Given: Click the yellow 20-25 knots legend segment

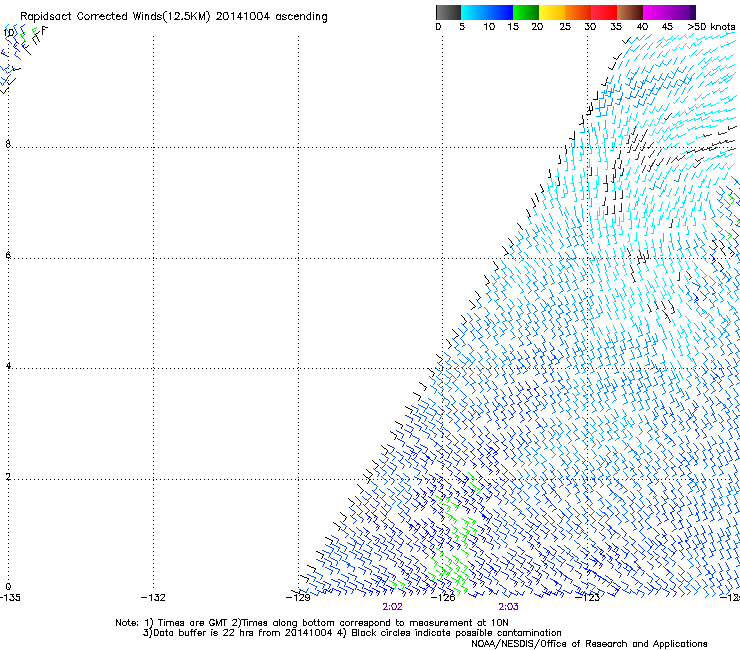Looking at the screenshot, I should pyautogui.click(x=552, y=12).
